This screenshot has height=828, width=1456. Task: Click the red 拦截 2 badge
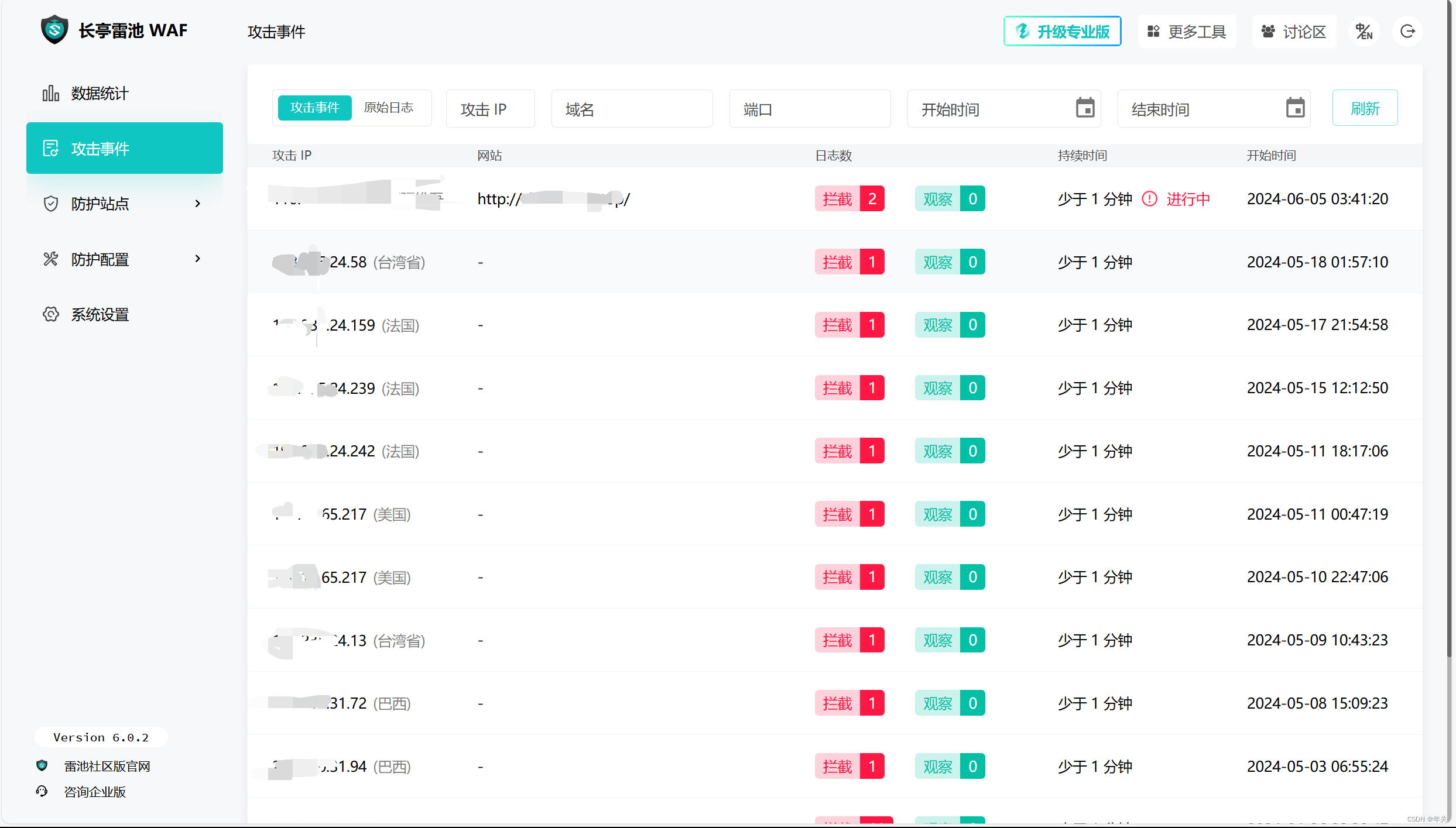[849, 199]
